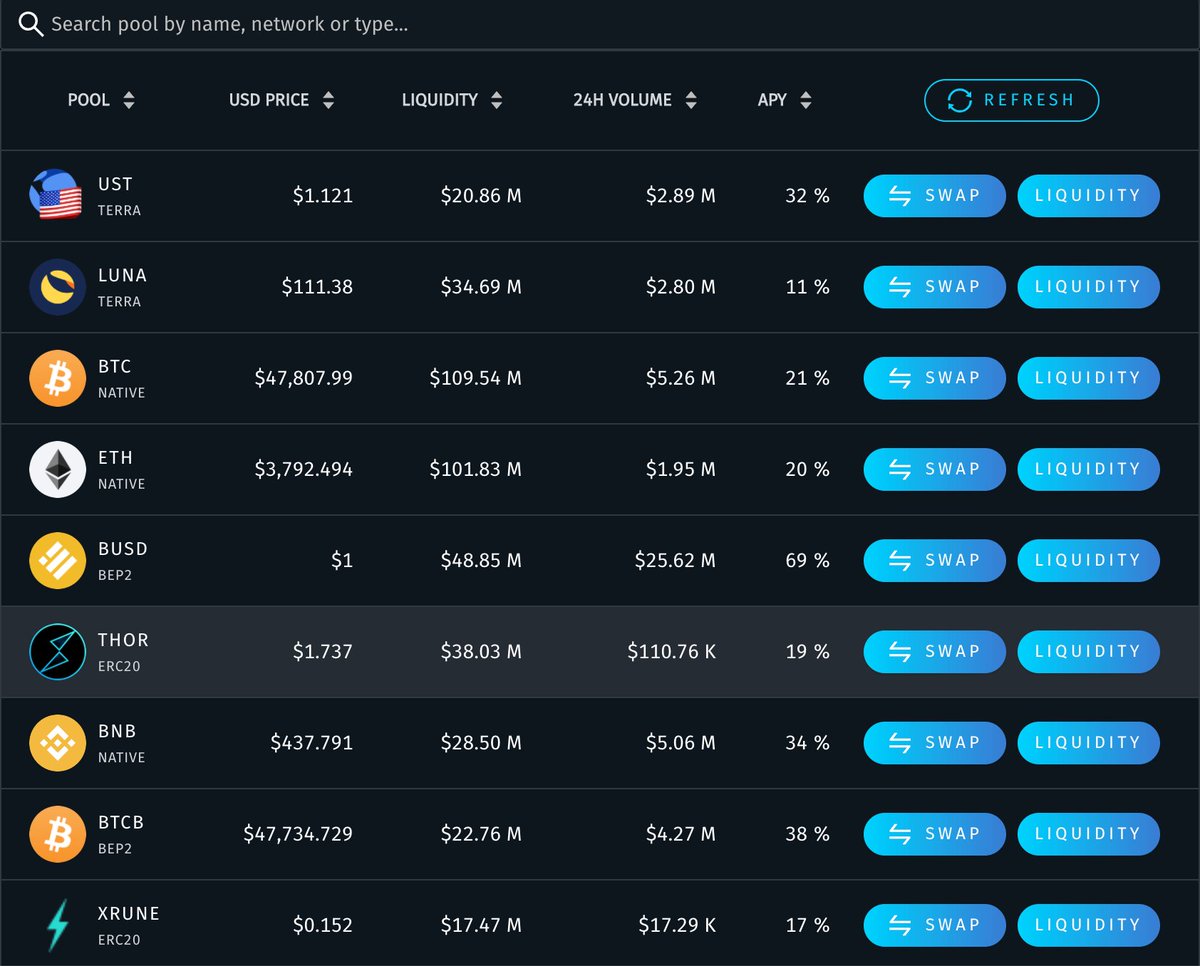The height and width of the screenshot is (966, 1200).
Task: Click the $437.791 BNB price
Action: tap(312, 743)
